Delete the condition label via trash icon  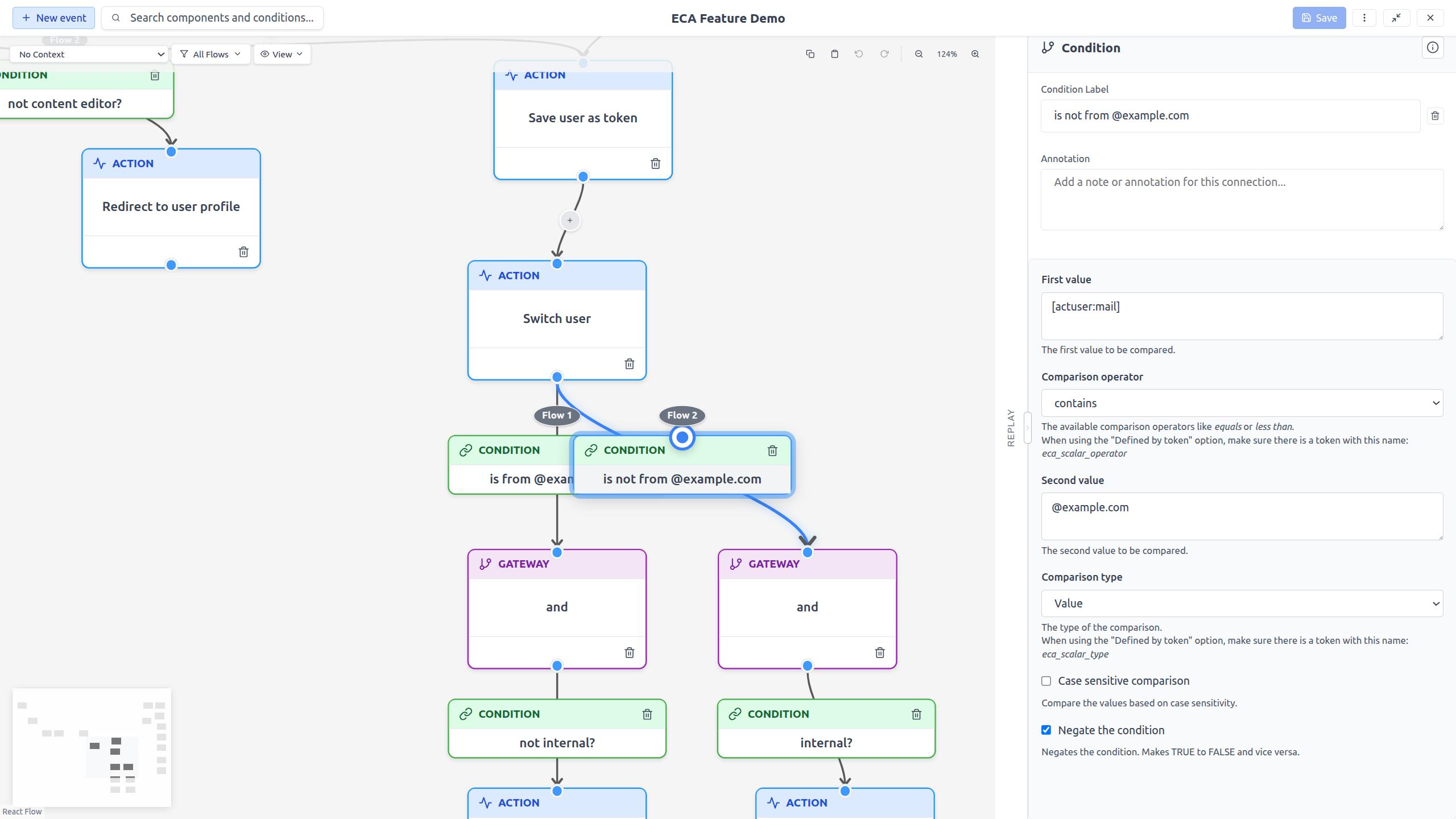1434,116
